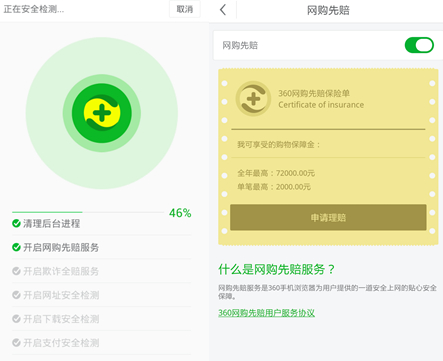443x361 pixels.
Task: Tap the 申请理赔 claim button
Action: point(328,217)
